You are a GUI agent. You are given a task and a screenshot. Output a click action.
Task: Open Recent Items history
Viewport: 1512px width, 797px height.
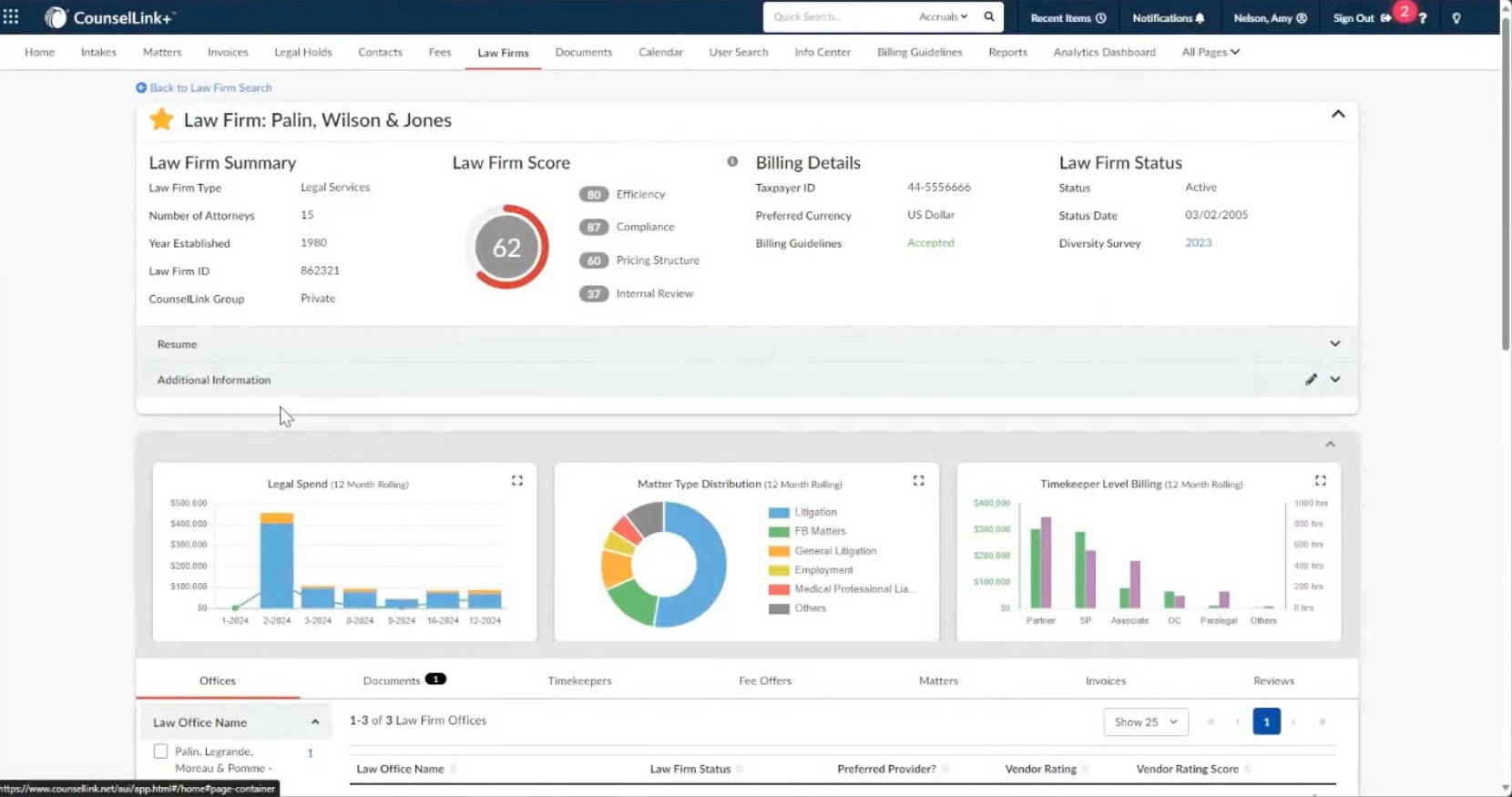pos(1068,18)
